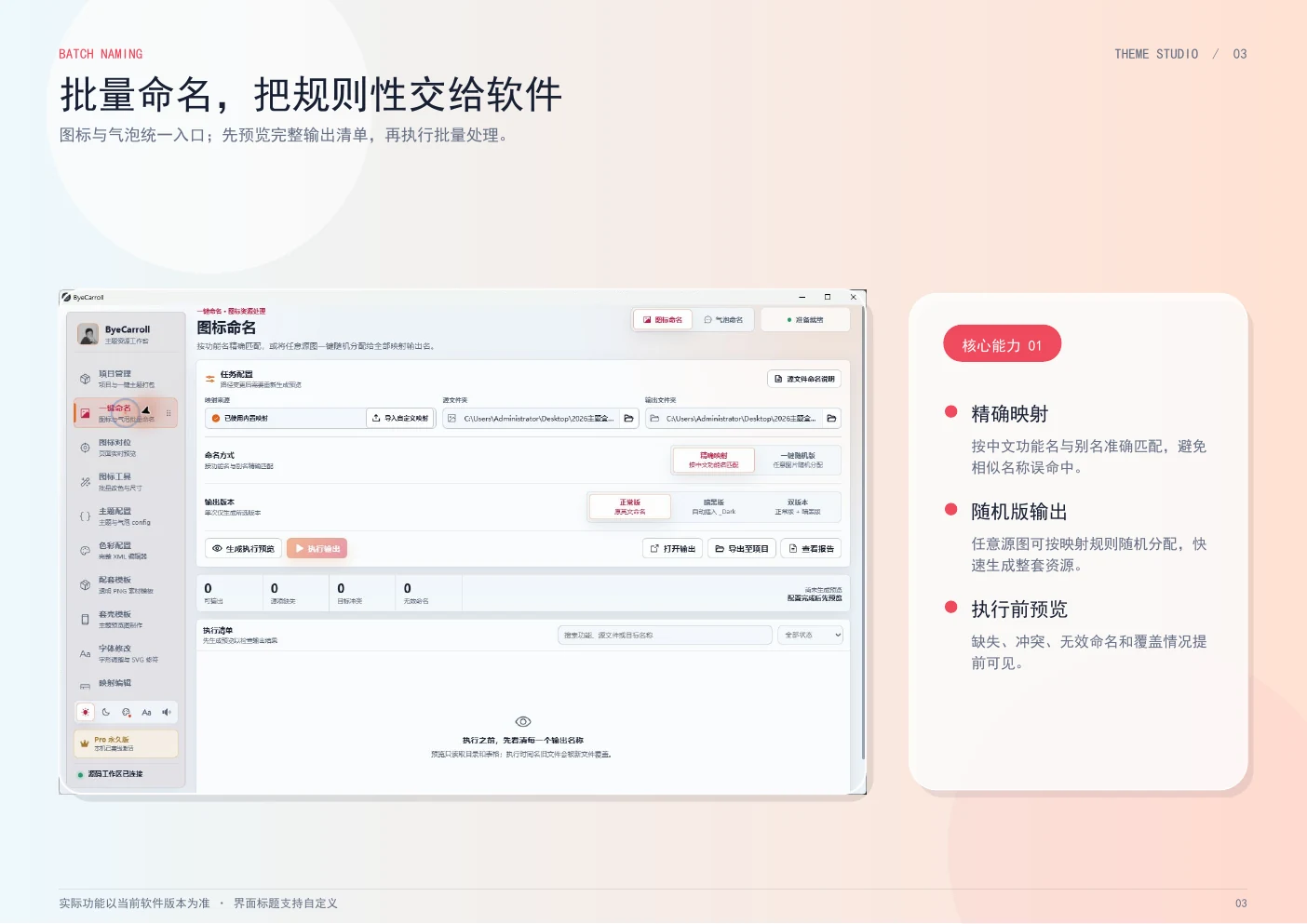Image resolution: width=1307 pixels, height=924 pixels.
Task: Browse for source folder with folder icon
Action: [x=628, y=419]
